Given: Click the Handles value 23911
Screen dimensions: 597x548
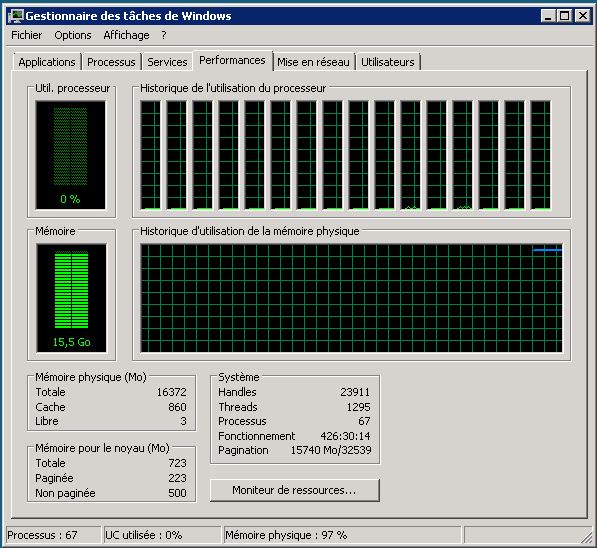Looking at the screenshot, I should [355, 392].
